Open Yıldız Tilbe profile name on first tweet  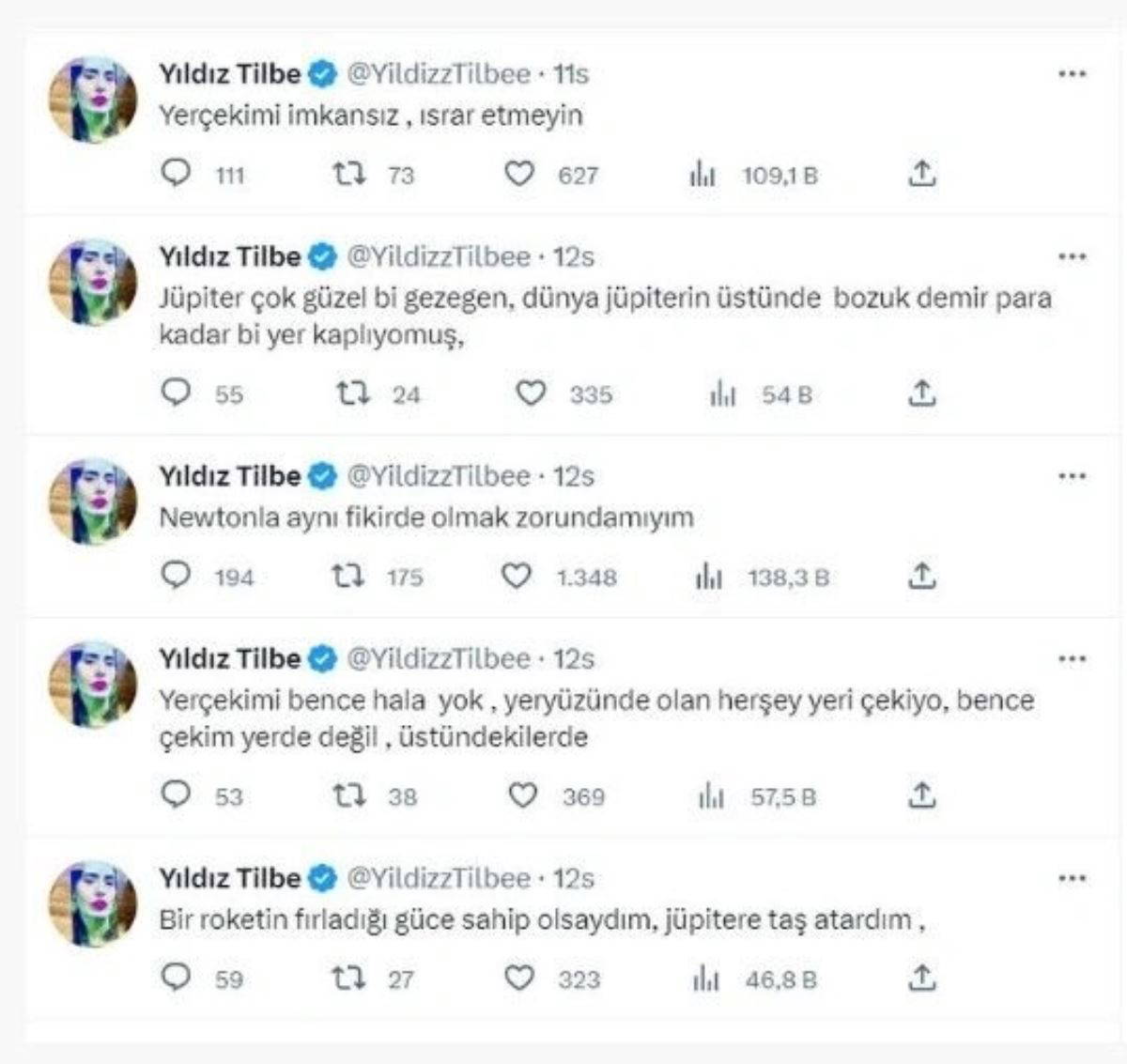tap(230, 74)
